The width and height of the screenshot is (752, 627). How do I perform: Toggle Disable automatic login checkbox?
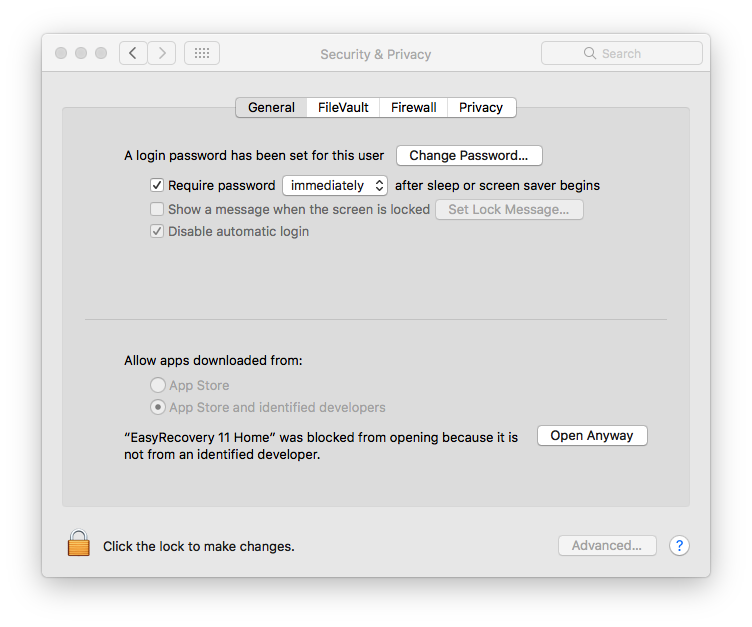click(157, 231)
